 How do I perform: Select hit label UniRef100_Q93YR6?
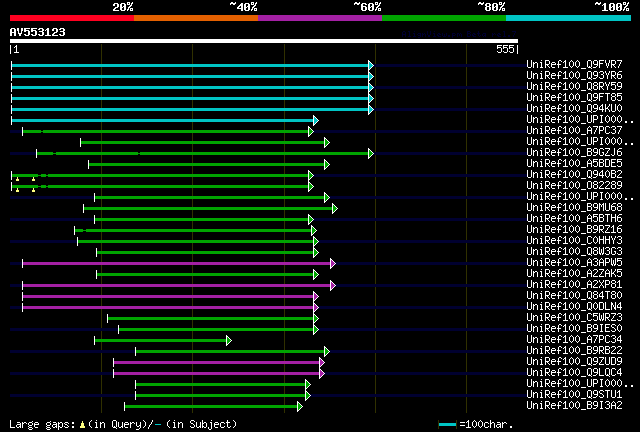(574, 75)
